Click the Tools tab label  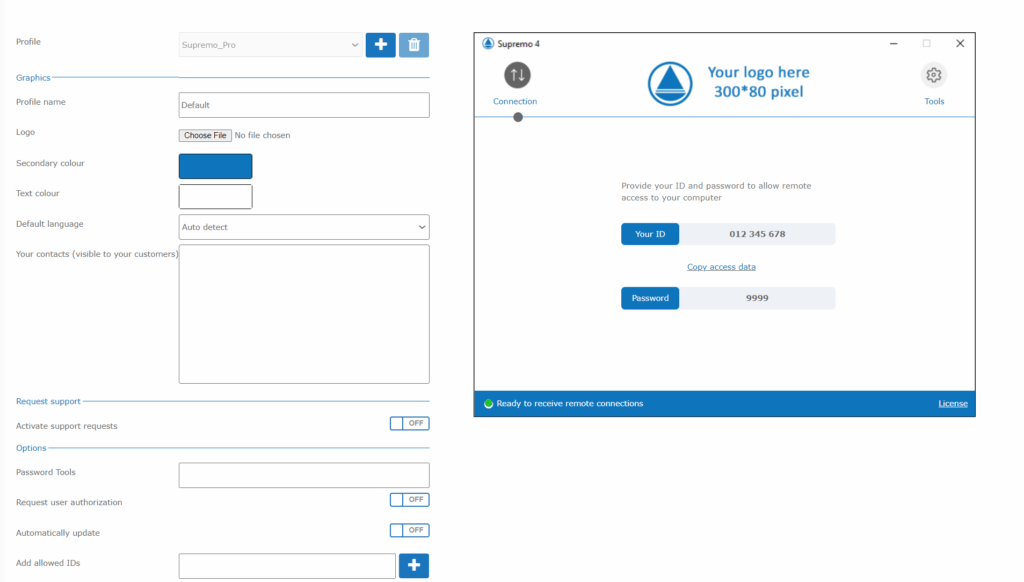(x=934, y=101)
